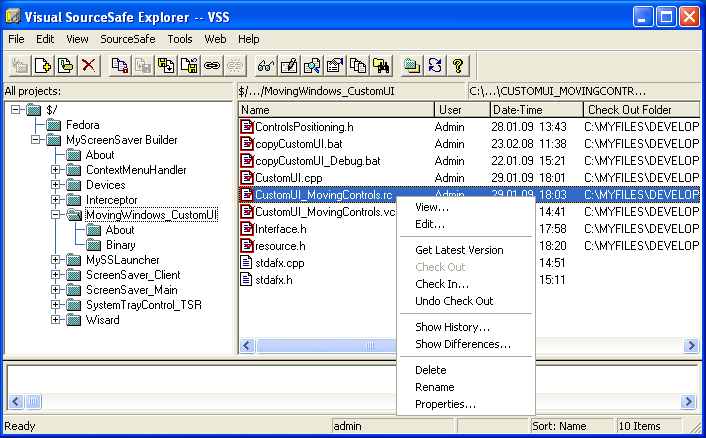Select the stdafx.h file
The width and height of the screenshot is (706, 438).
[x=274, y=280]
